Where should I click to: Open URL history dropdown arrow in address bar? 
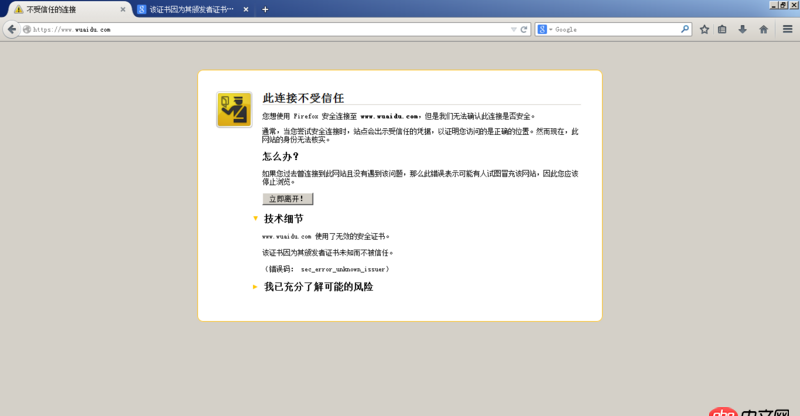(x=514, y=30)
